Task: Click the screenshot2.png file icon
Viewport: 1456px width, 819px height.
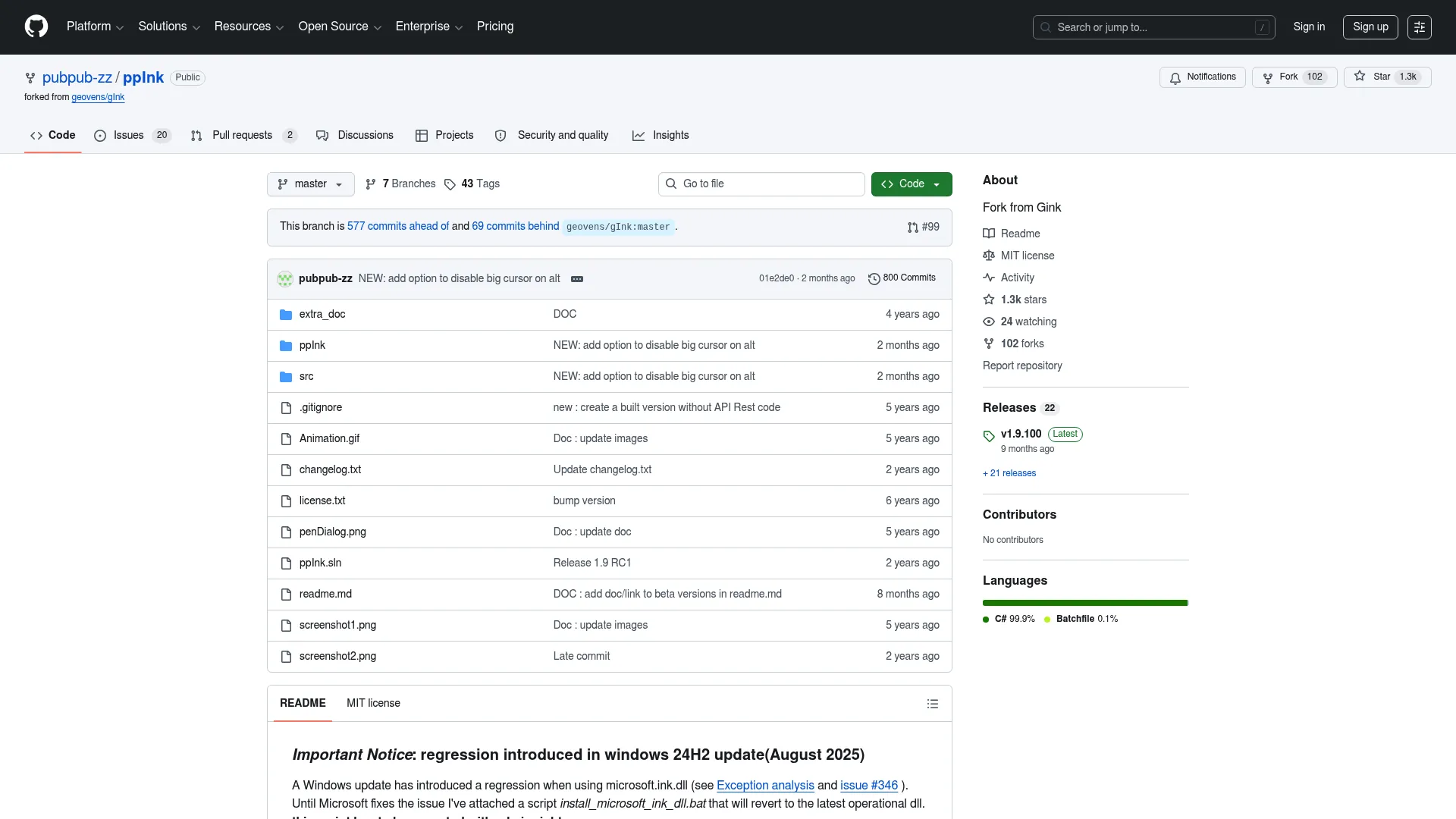Action: 286,657
